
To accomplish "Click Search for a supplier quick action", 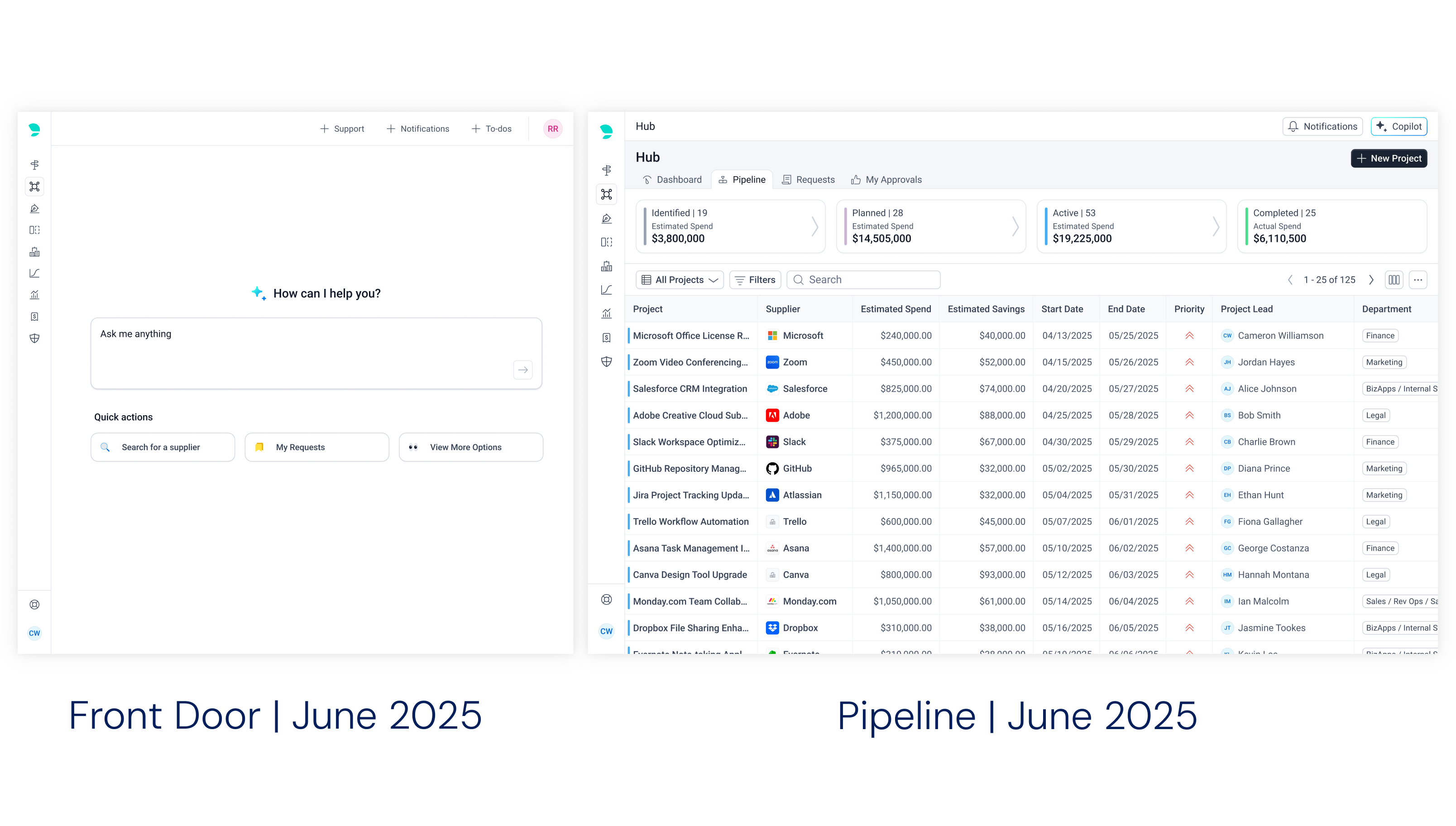I will point(162,447).
